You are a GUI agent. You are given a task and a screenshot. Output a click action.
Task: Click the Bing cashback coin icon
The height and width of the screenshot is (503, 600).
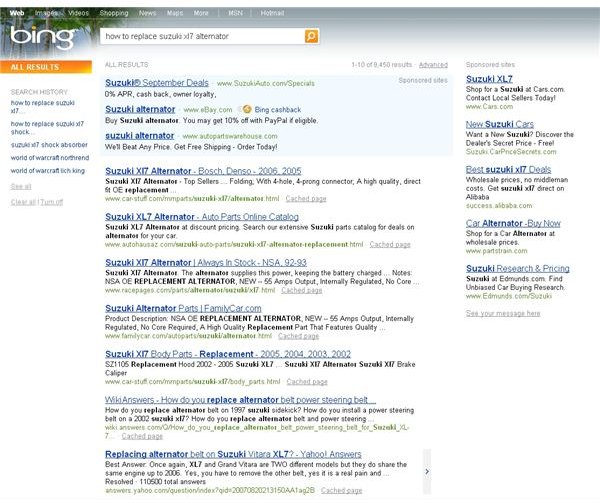[x=247, y=109]
